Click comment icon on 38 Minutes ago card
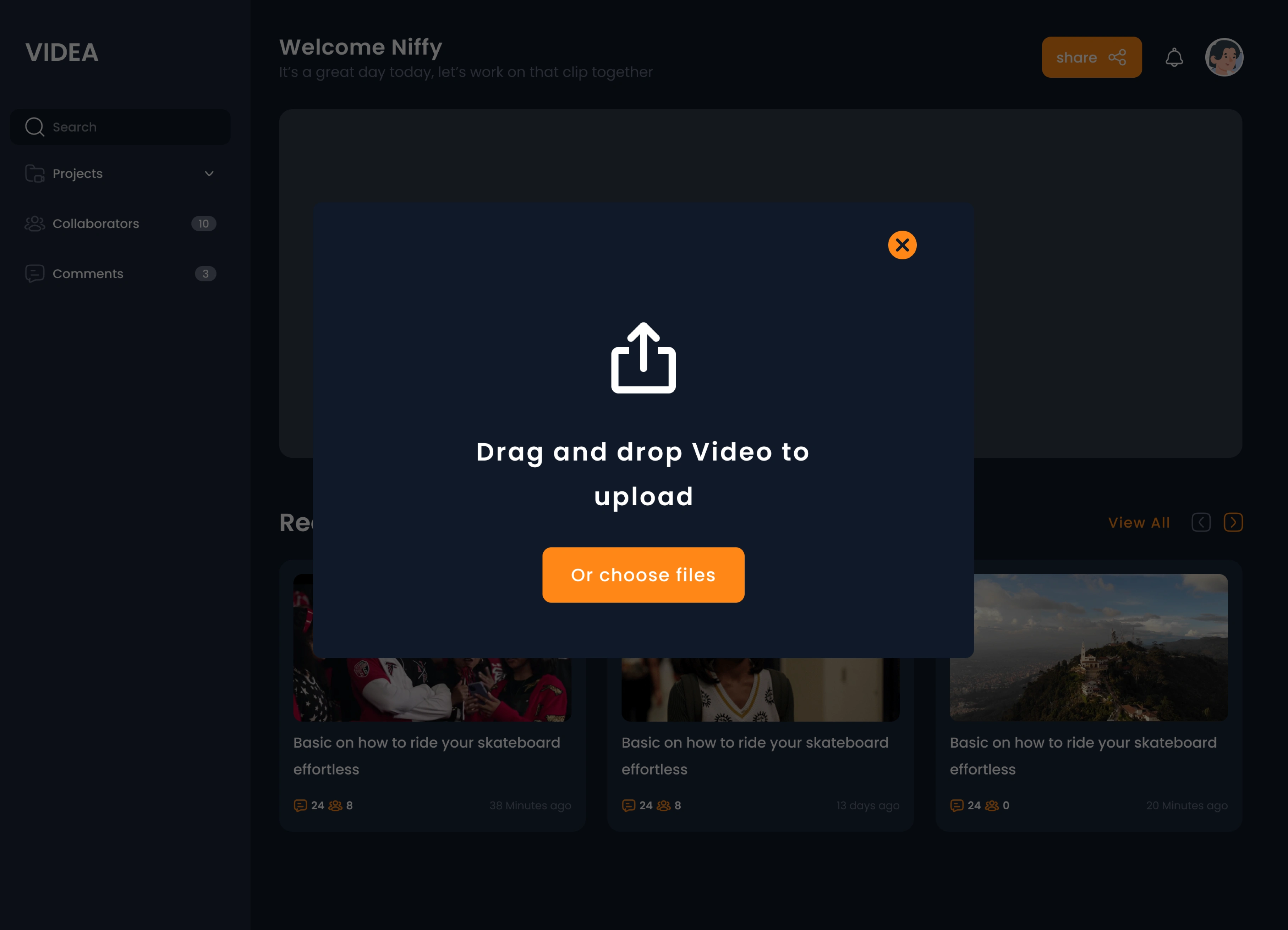The width and height of the screenshot is (1288, 930). pyautogui.click(x=300, y=805)
